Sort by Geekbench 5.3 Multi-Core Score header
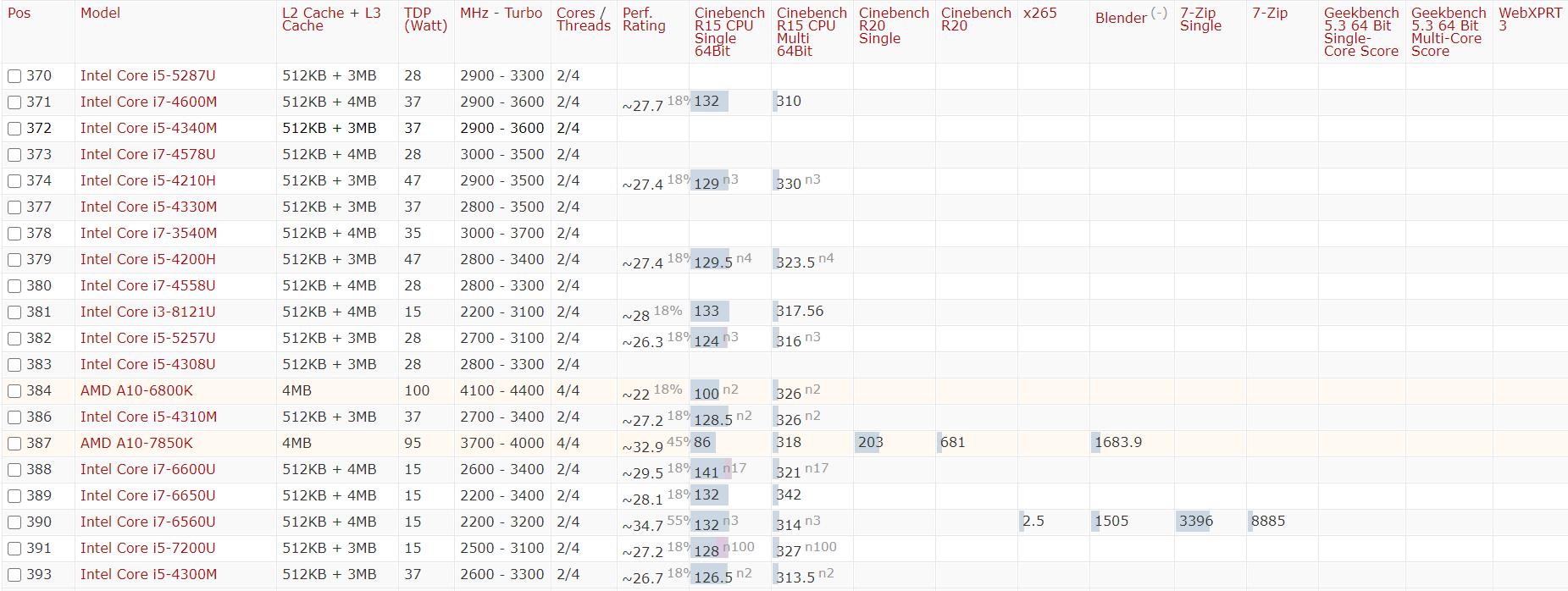Image resolution: width=1568 pixels, height=591 pixels. (1448, 32)
